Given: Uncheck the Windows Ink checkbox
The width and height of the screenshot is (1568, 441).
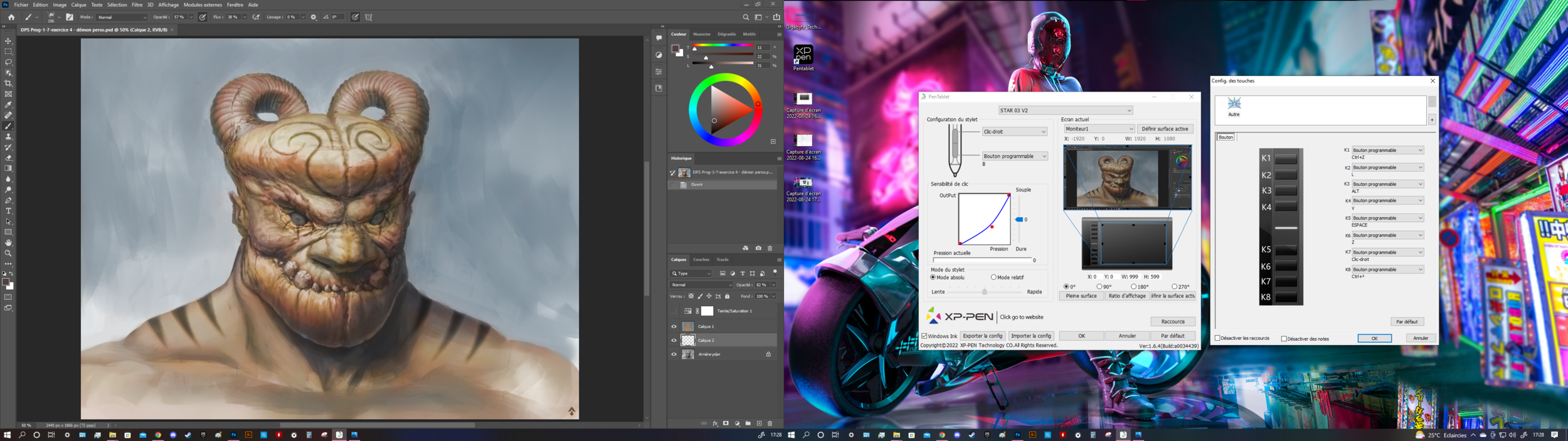Looking at the screenshot, I should click(x=924, y=336).
